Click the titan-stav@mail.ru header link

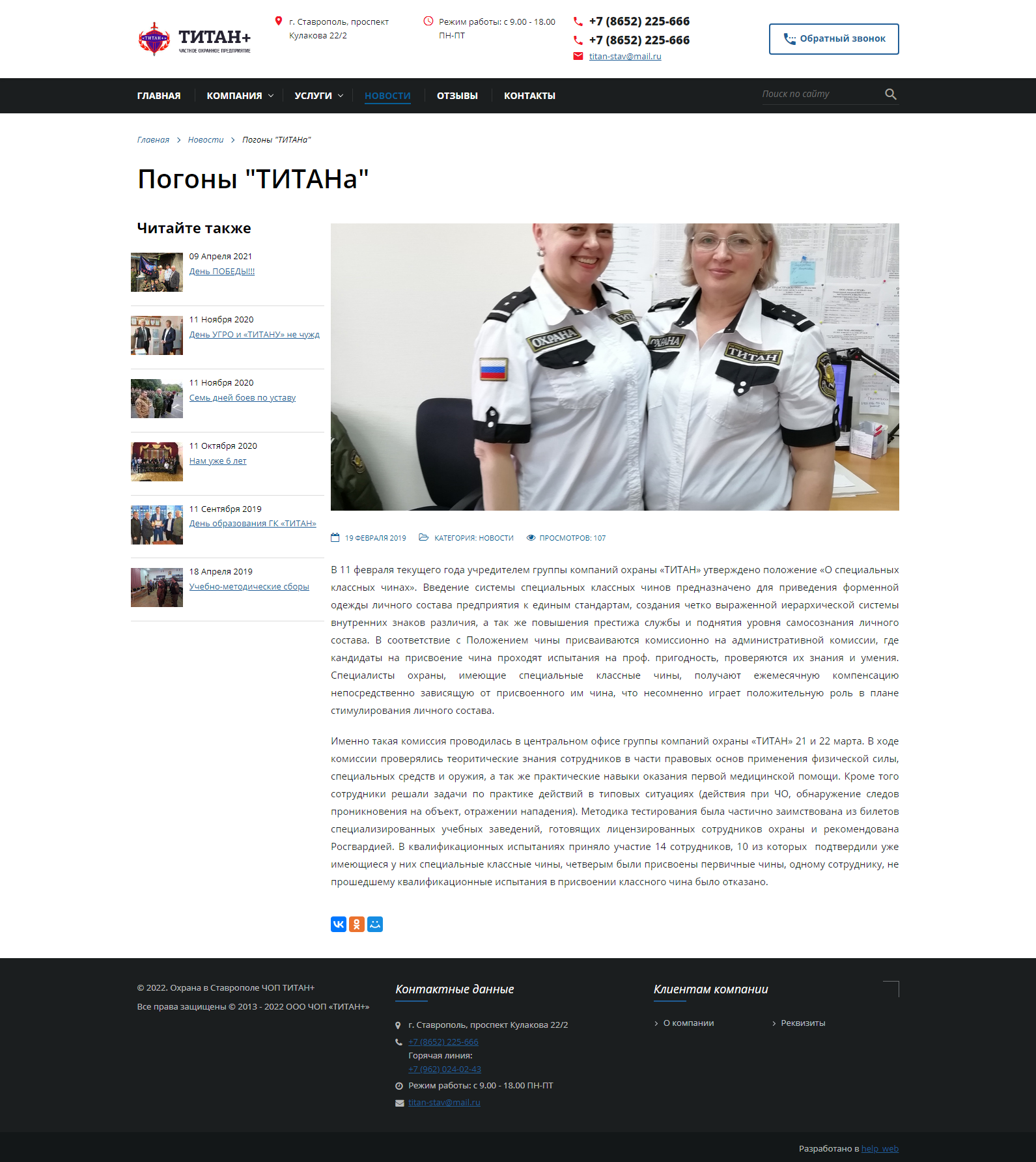[625, 57]
